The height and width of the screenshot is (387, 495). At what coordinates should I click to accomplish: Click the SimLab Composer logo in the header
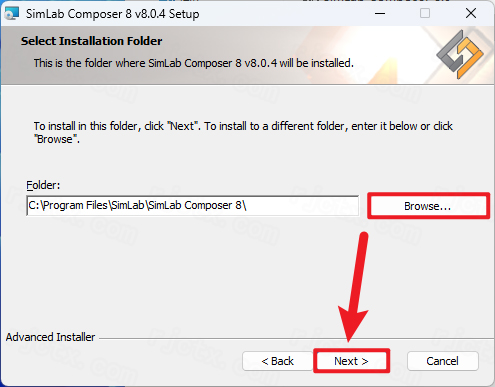click(460, 54)
